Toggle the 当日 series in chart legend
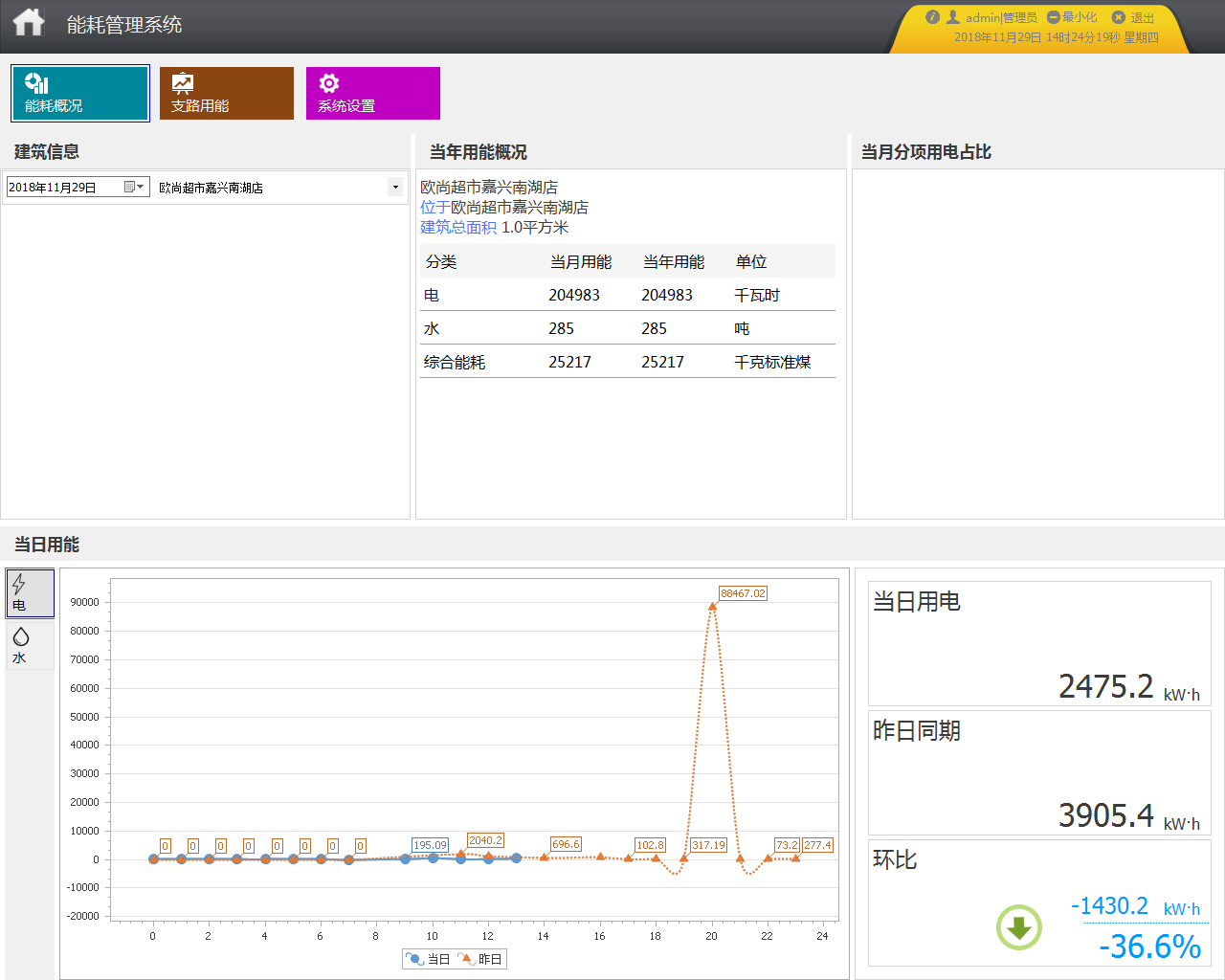 tap(428, 959)
